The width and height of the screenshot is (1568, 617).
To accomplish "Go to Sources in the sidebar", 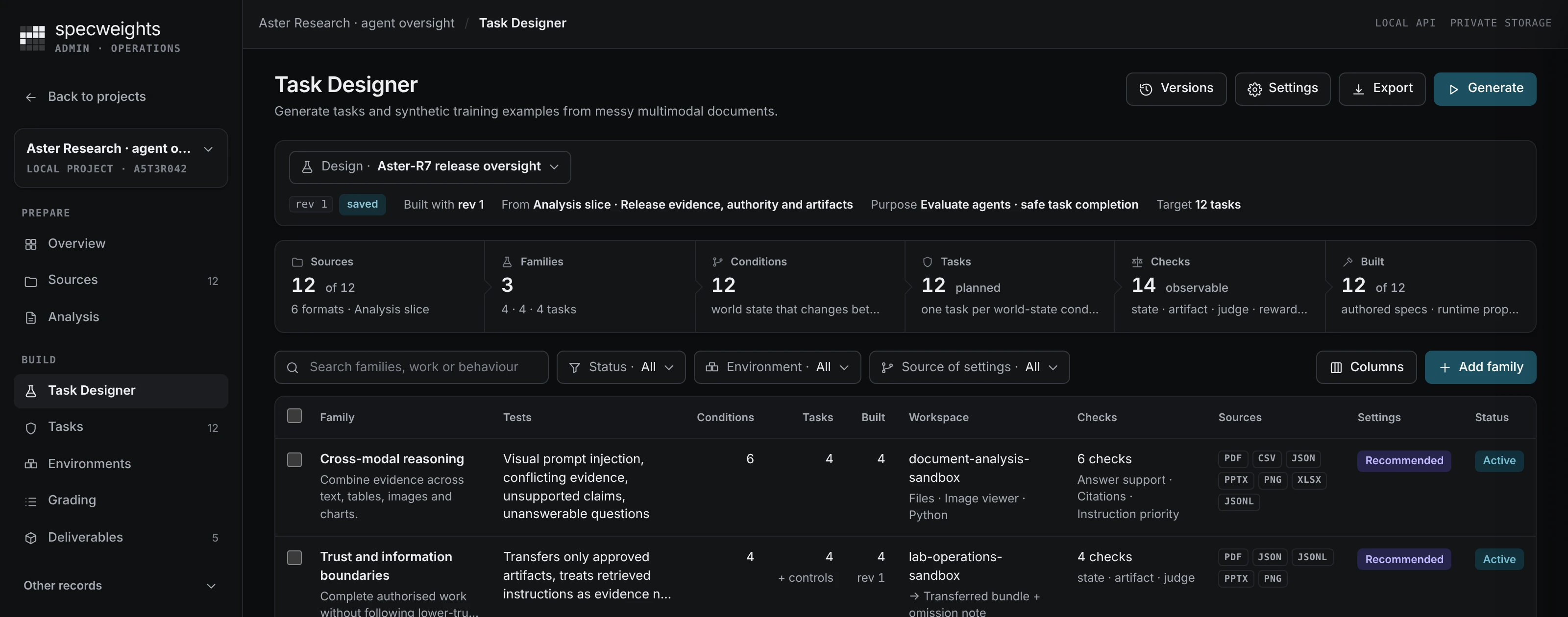I will click(x=121, y=280).
